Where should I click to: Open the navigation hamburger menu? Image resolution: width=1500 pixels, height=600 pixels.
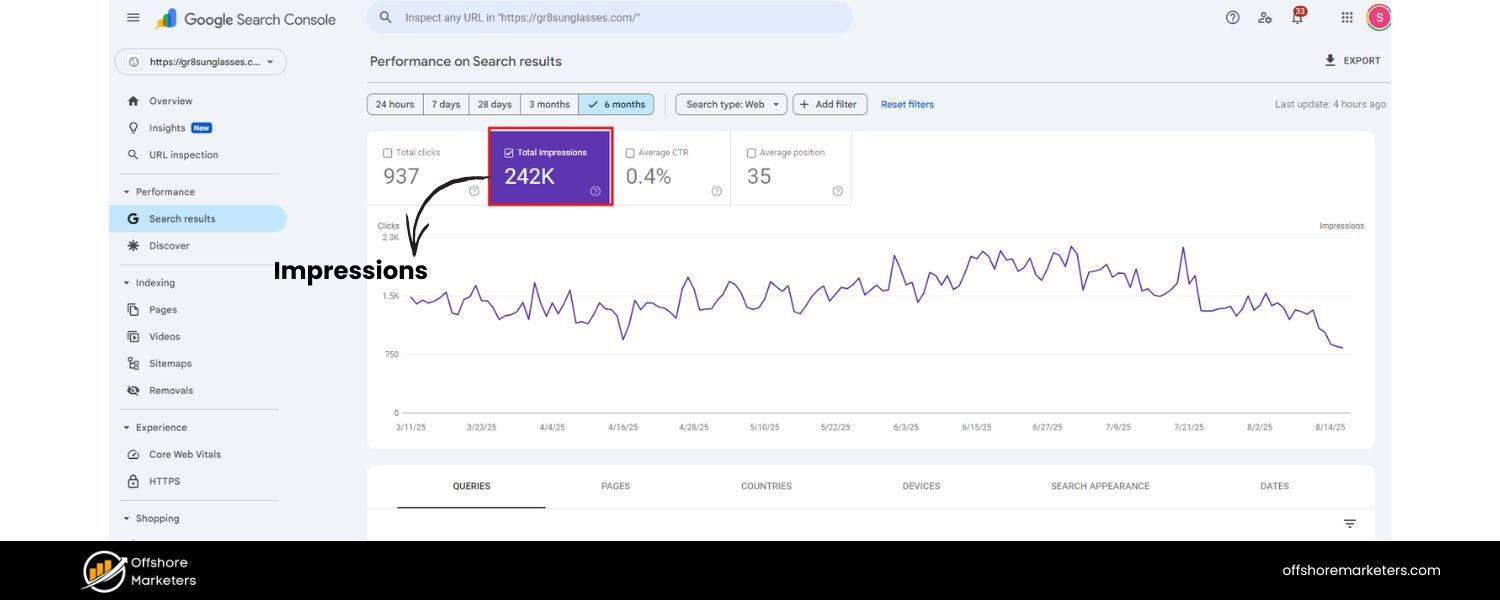coord(130,16)
